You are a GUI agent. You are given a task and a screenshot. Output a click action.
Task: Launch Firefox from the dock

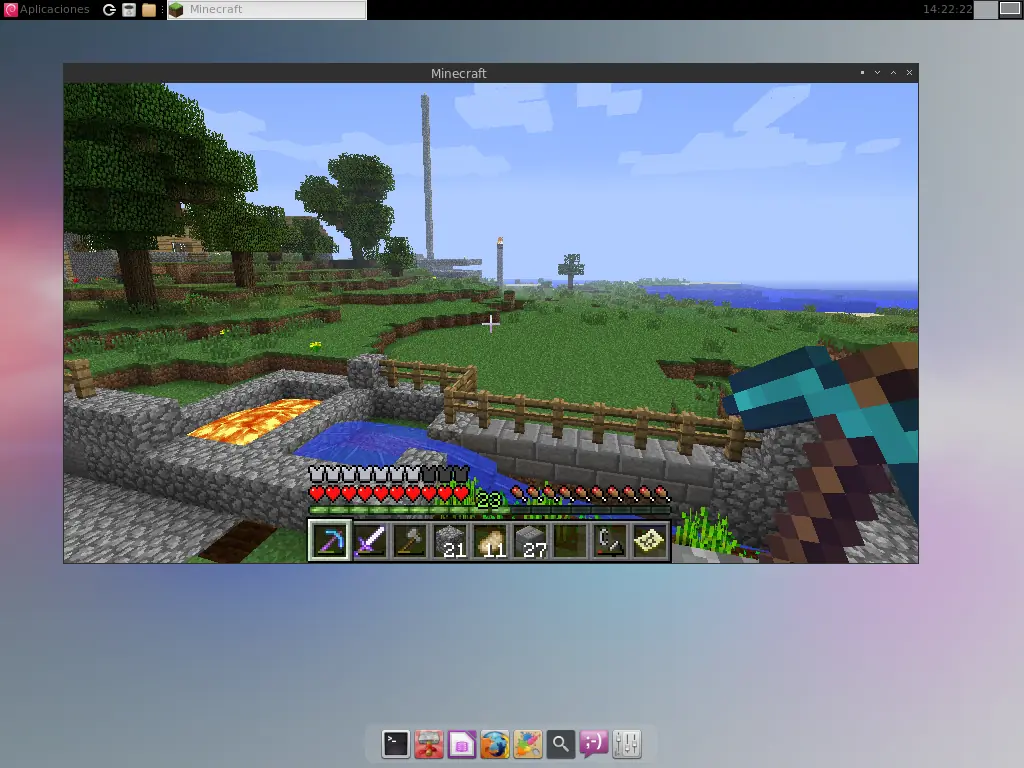coord(495,744)
